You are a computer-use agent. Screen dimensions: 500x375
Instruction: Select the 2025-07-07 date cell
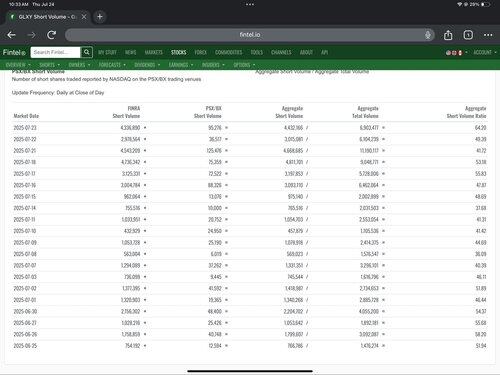(x=25, y=265)
